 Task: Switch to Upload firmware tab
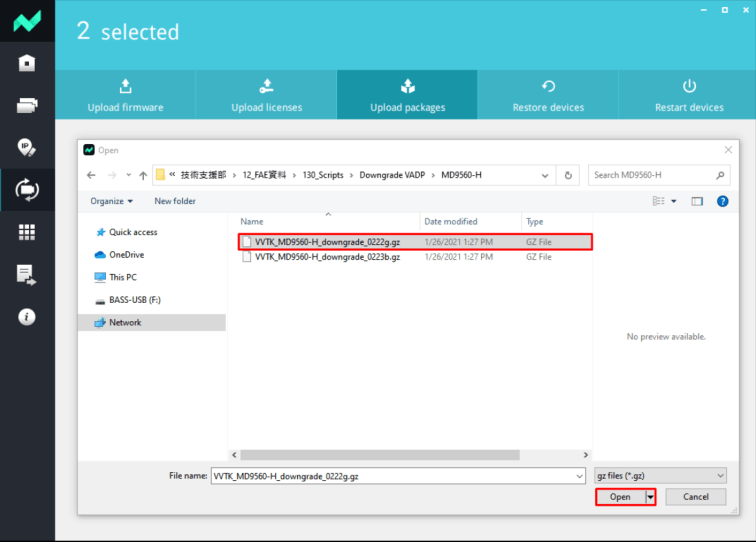[125, 95]
